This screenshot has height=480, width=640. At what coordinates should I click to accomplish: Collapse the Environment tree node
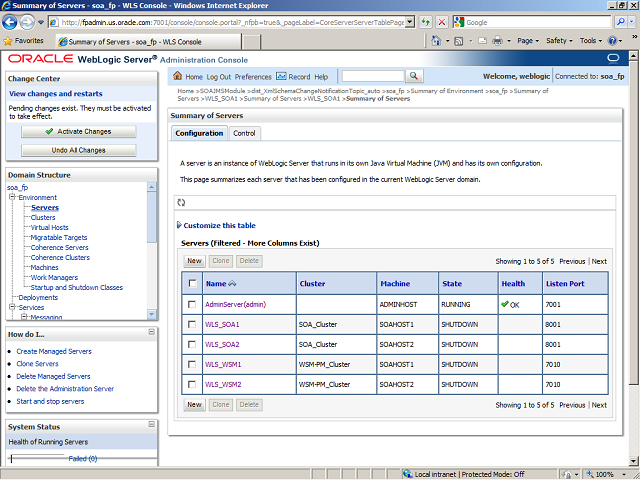[11, 198]
